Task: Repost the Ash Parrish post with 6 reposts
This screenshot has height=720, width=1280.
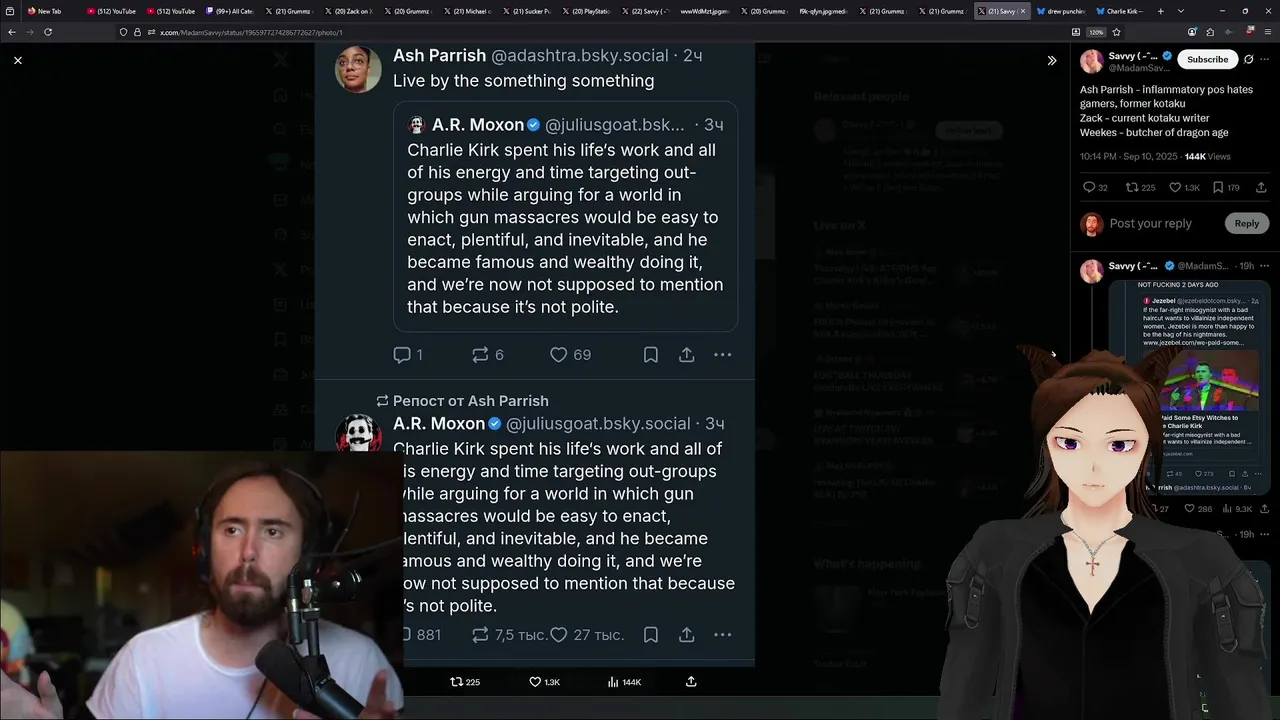Action: coord(488,355)
